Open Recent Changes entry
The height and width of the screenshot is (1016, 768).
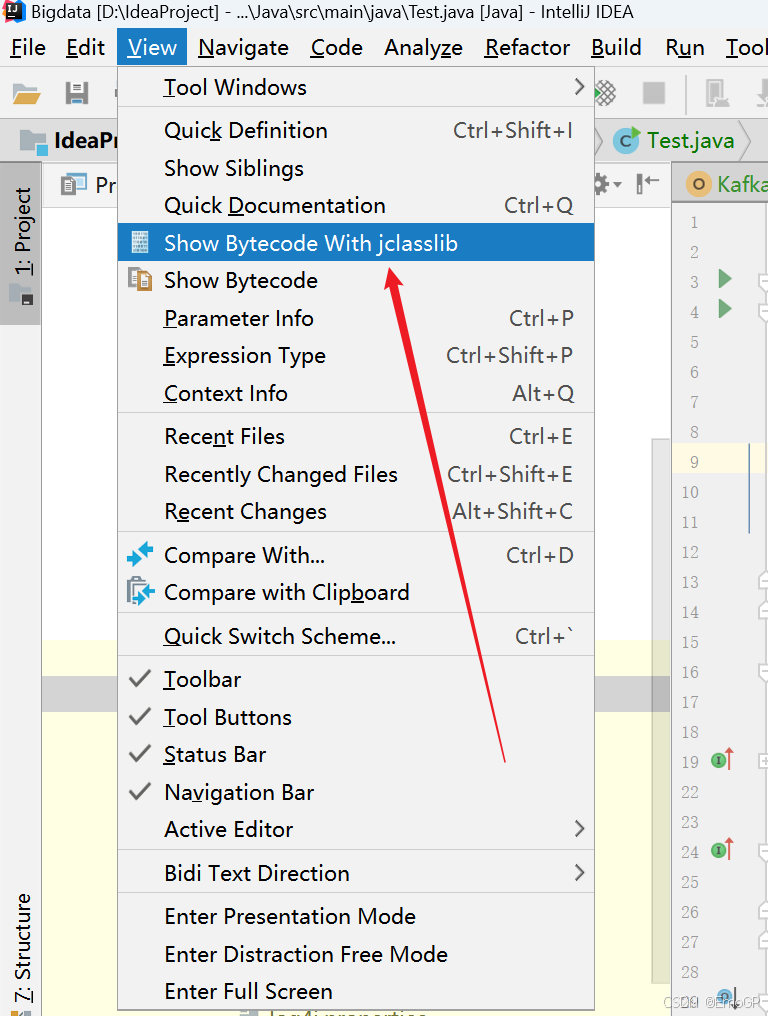pos(355,511)
